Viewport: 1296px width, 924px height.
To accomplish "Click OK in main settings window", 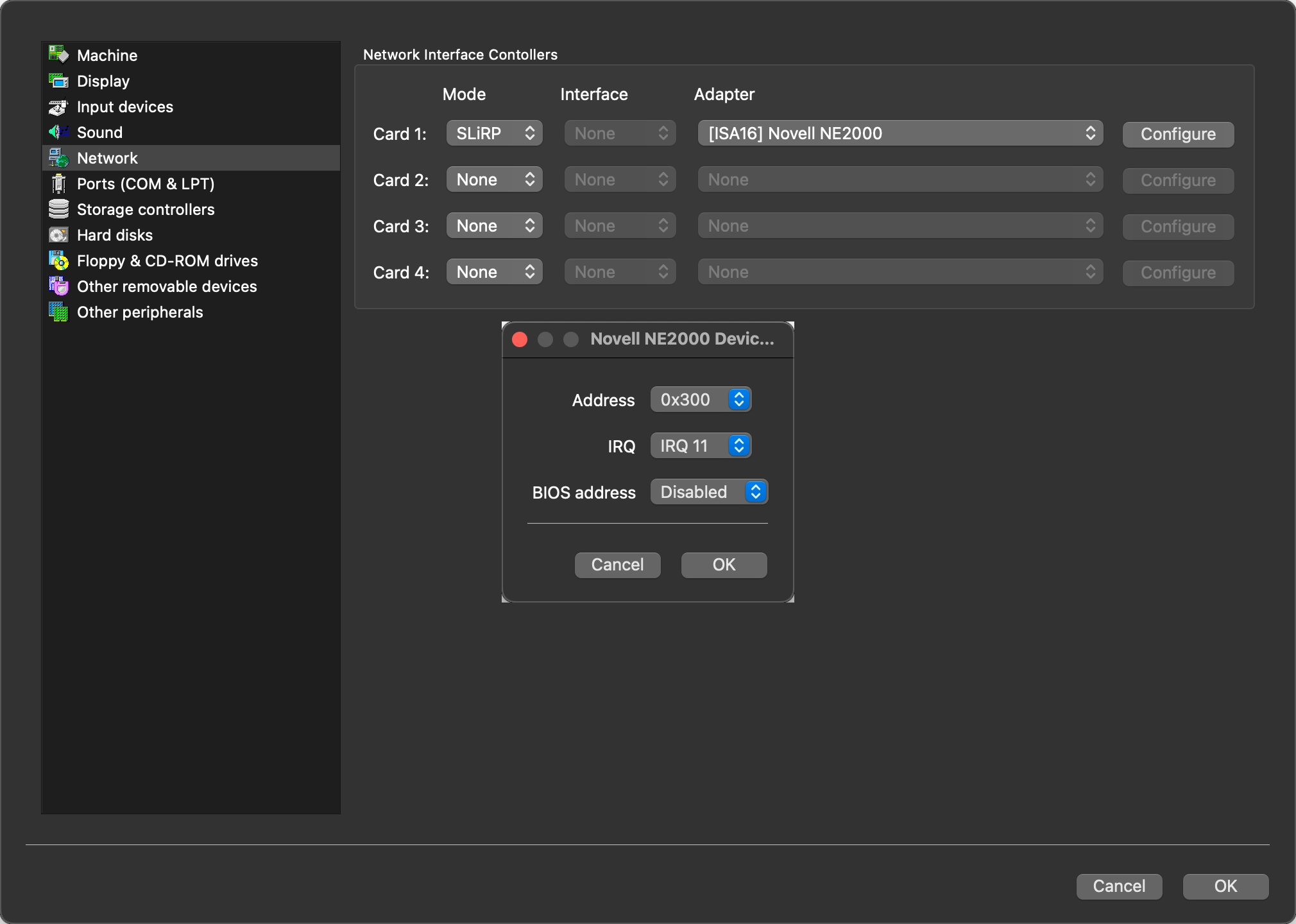I will click(x=1225, y=886).
